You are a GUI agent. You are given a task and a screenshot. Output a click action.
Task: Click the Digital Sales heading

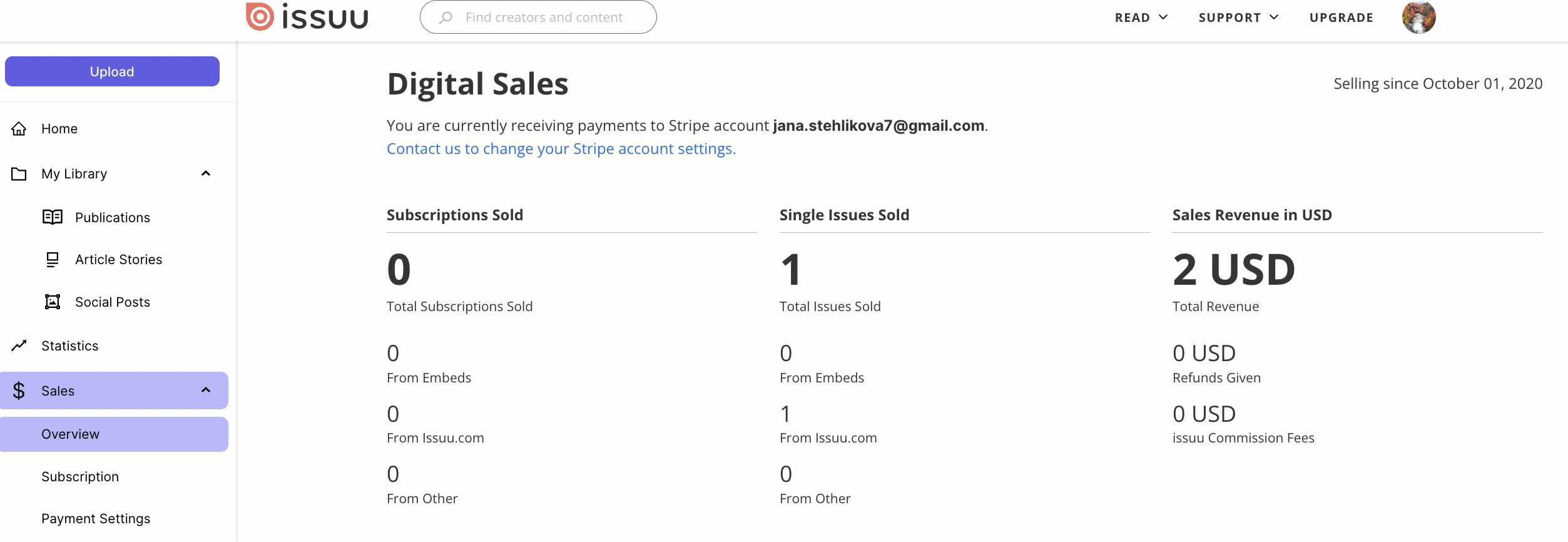pyautogui.click(x=477, y=84)
